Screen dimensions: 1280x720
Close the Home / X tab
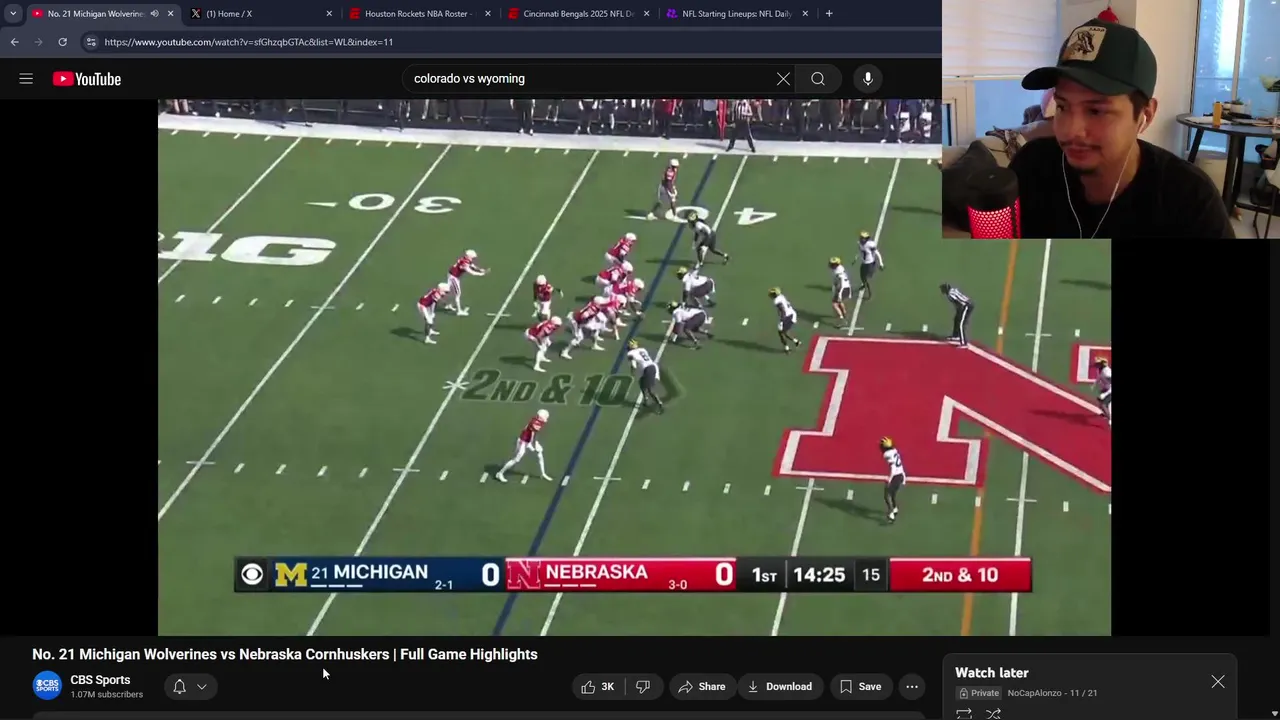click(x=329, y=14)
